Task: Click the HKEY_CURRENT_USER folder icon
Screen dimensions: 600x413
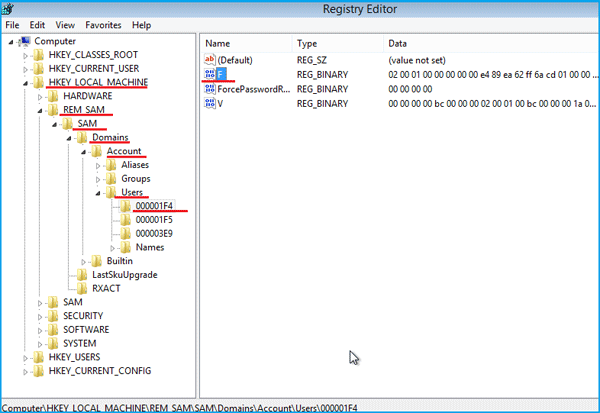Action: coord(39,69)
